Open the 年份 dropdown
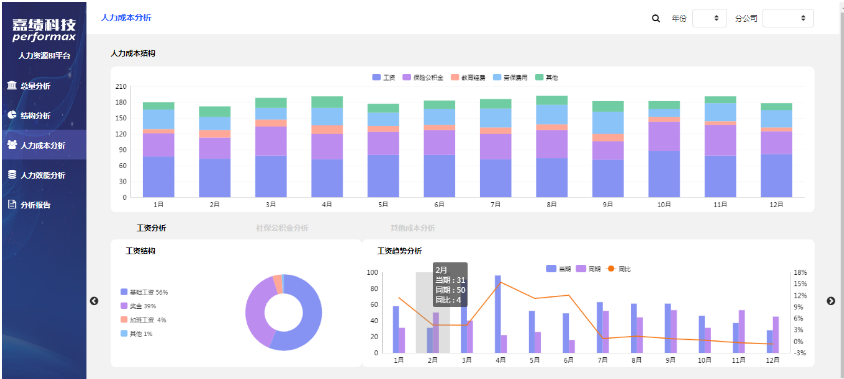844x379 pixels. pos(709,18)
